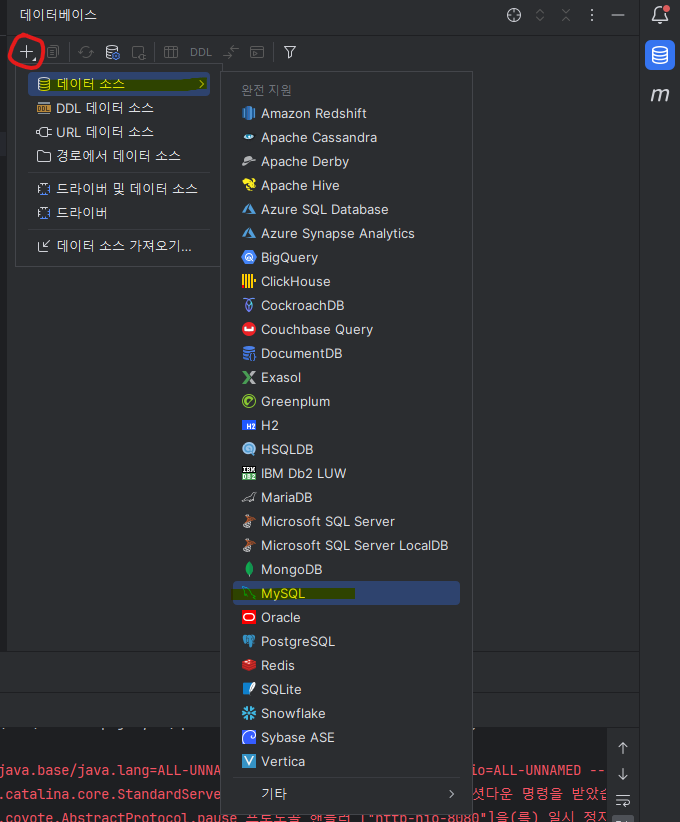Open the Maven 'm' tool window
Image resolution: width=680 pixels, height=822 pixels.
click(660, 94)
